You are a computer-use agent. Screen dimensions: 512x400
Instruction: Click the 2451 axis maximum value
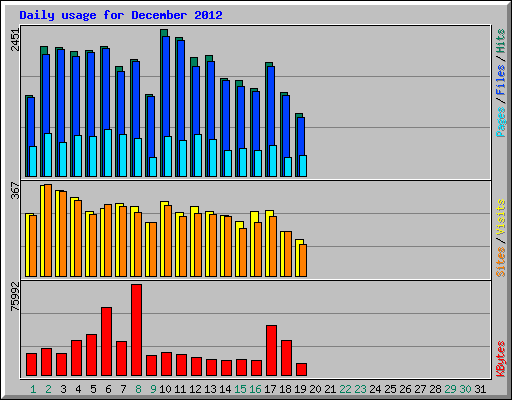point(15,40)
